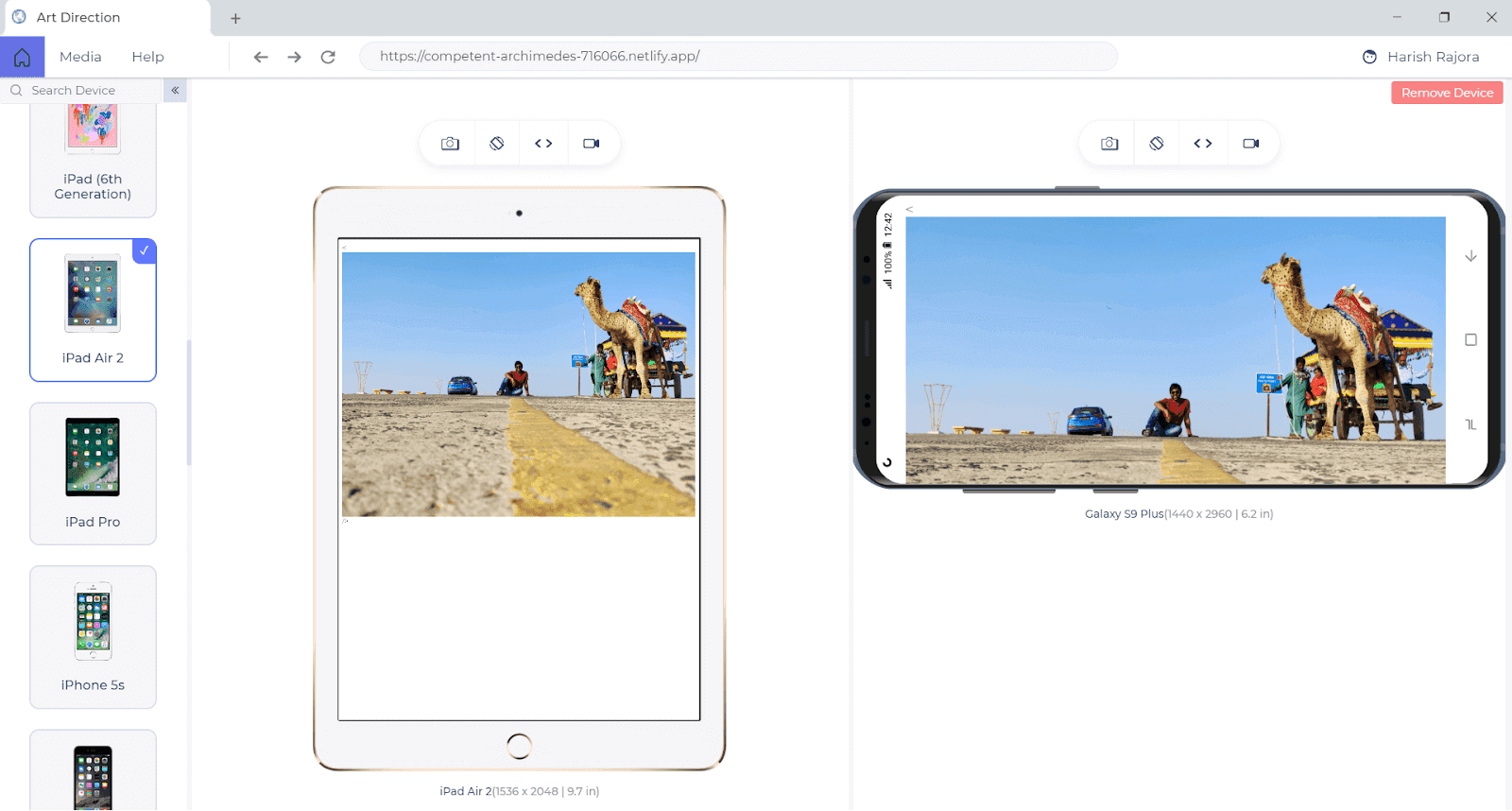Viewport: 1512px width, 811px height.
Task: Open the Help menu
Action: (x=147, y=57)
